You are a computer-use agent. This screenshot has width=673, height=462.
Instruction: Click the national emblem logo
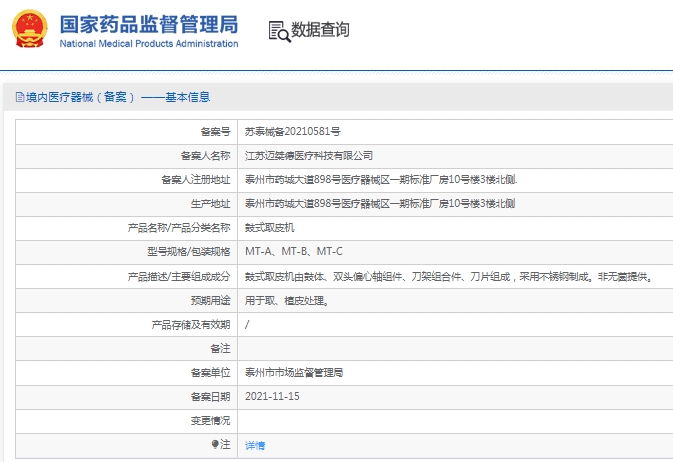click(30, 28)
